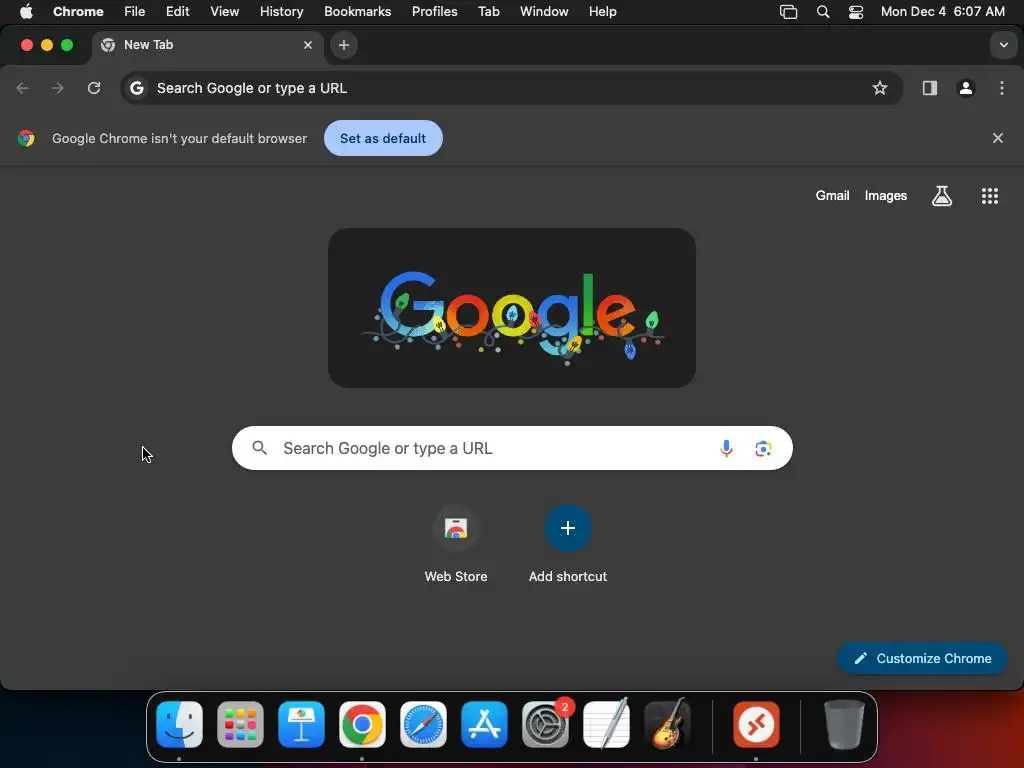
Task: Click Customize Chrome button
Action: pos(921,658)
